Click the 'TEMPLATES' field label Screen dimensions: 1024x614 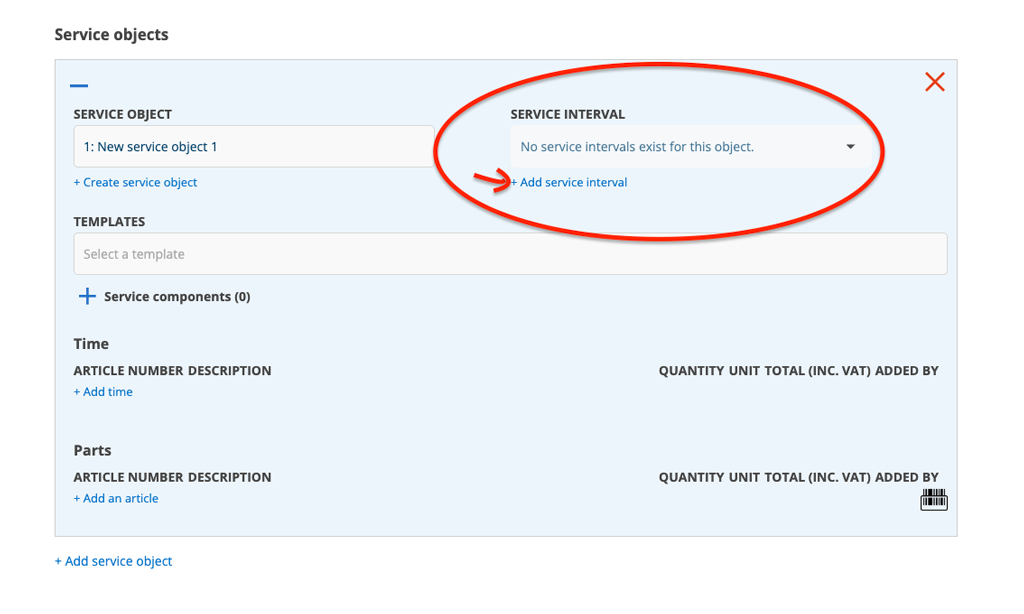[x=109, y=222]
